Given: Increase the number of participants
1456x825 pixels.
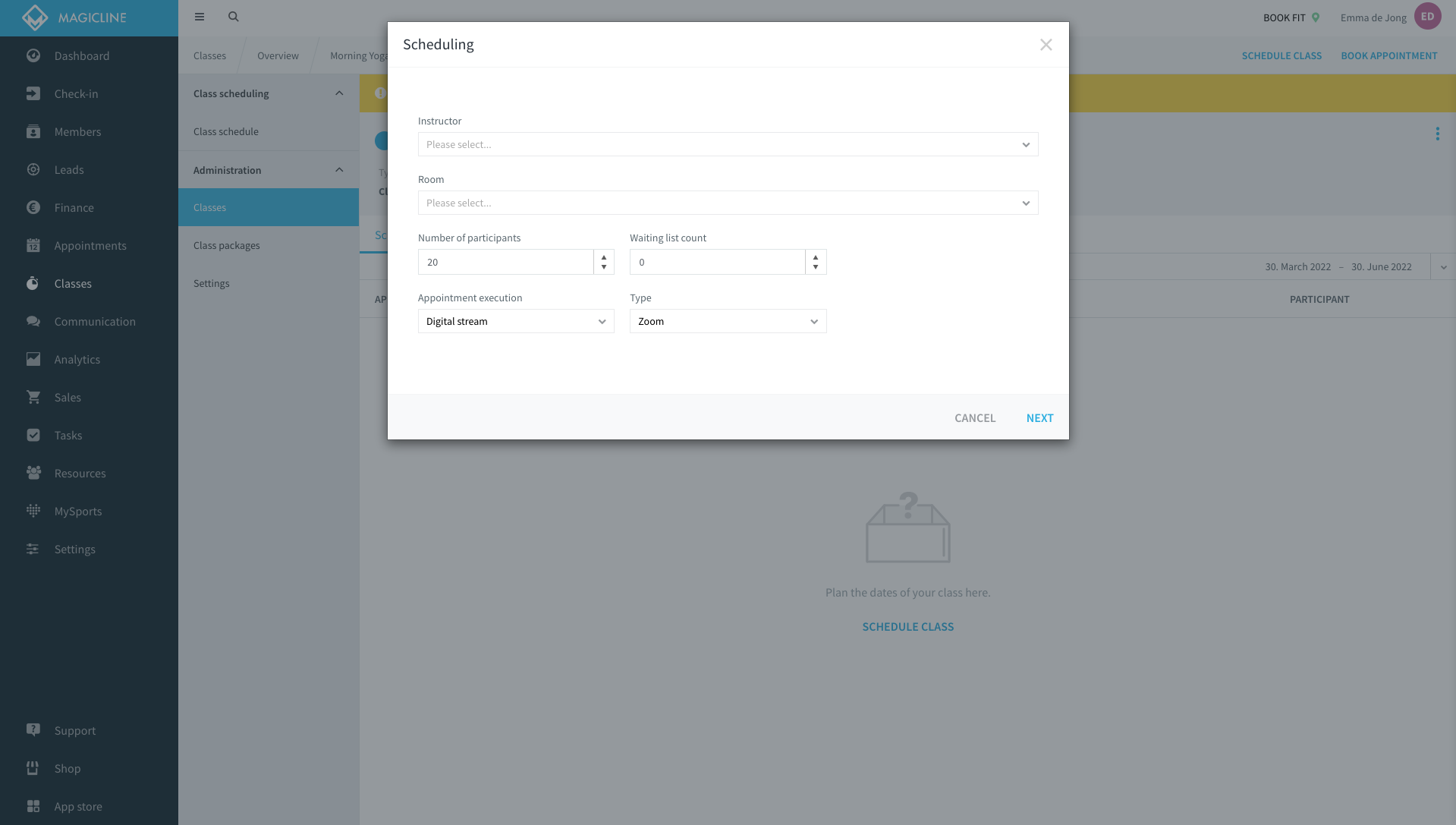Looking at the screenshot, I should click(x=604, y=257).
